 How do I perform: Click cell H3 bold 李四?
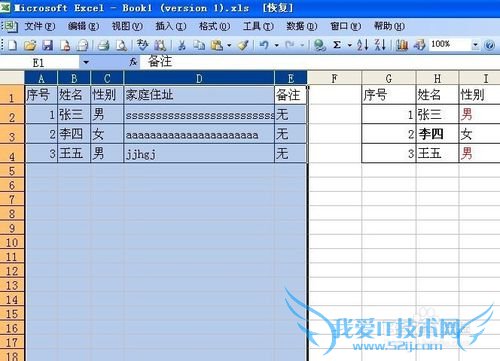pyautogui.click(x=437, y=134)
